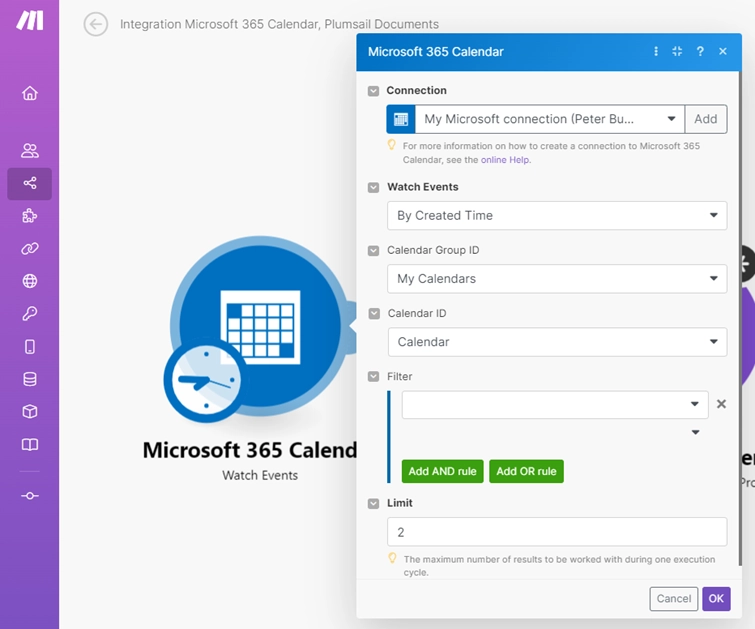Open the module panel three-dot menu
The height and width of the screenshot is (629, 755).
pos(656,51)
